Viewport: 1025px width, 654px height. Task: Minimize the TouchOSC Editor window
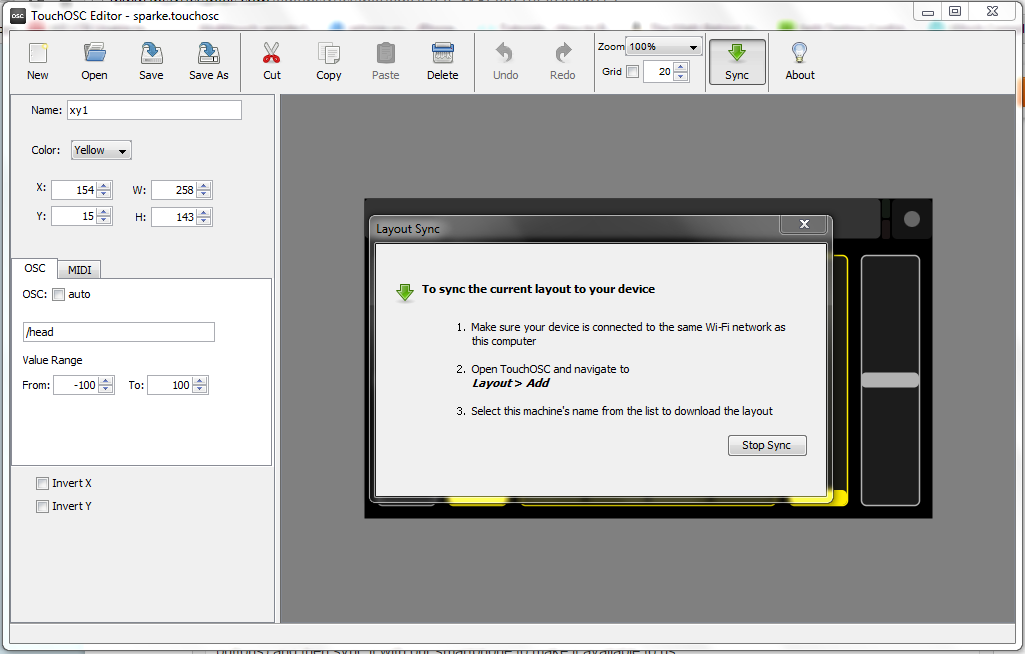pos(928,11)
